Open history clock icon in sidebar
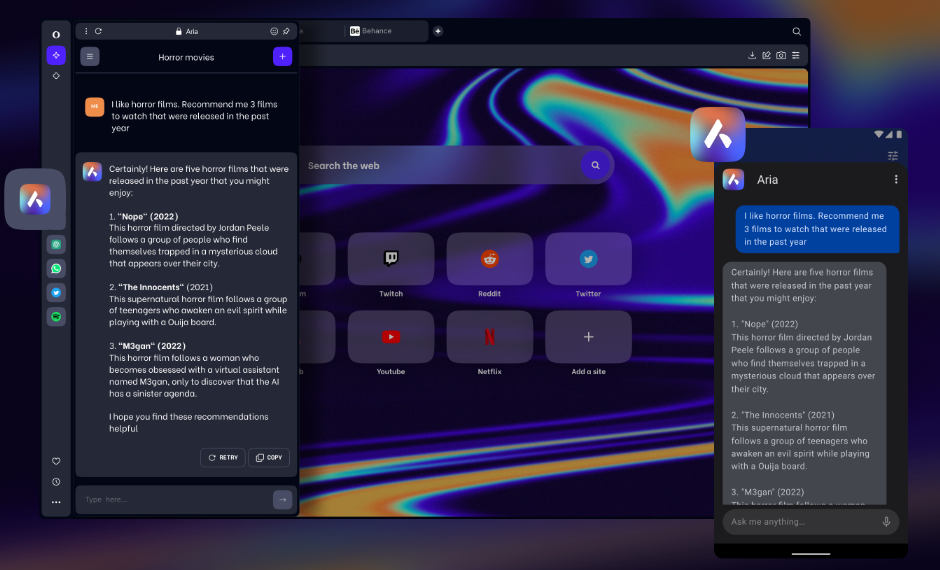 (56, 482)
